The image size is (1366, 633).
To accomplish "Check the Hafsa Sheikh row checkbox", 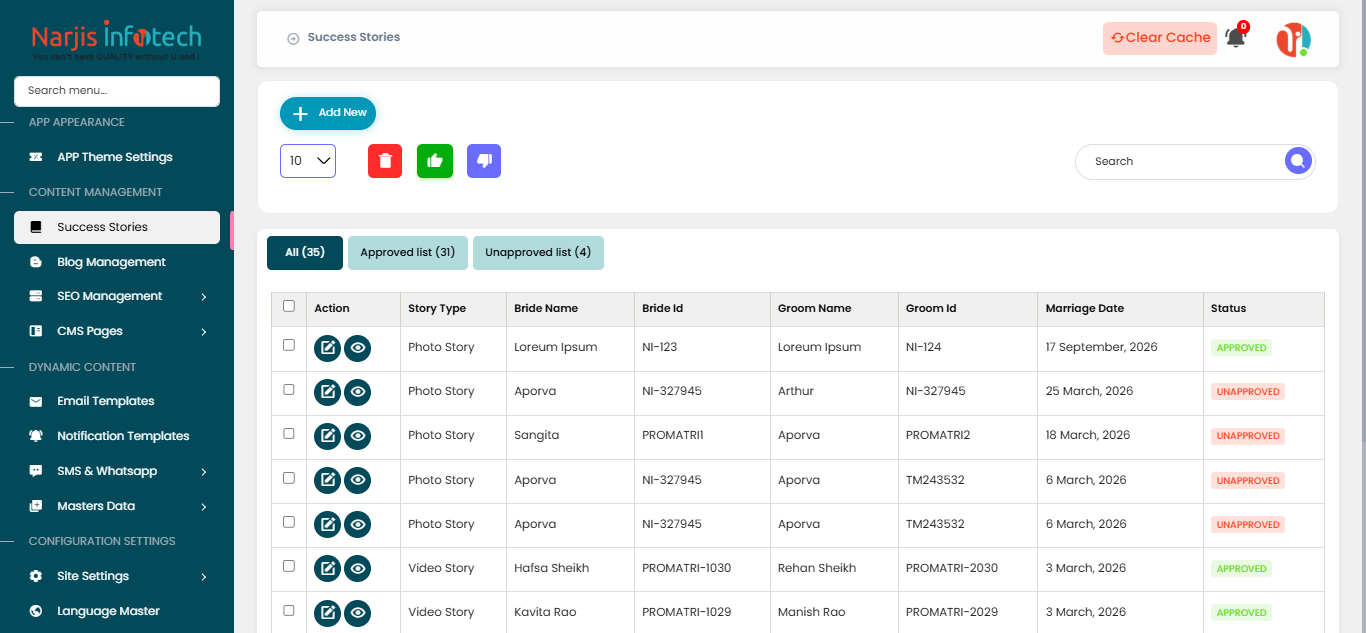I will [x=289, y=565].
